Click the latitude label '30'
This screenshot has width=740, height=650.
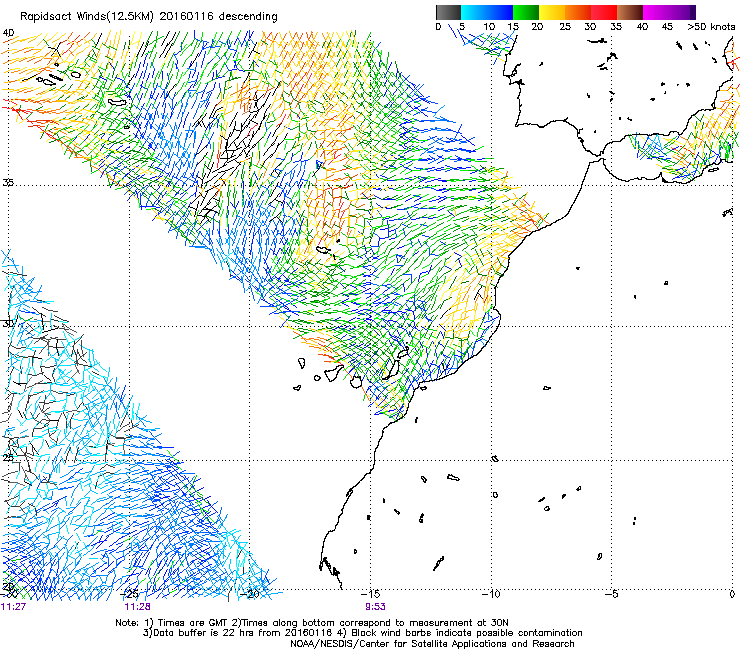(x=8, y=324)
